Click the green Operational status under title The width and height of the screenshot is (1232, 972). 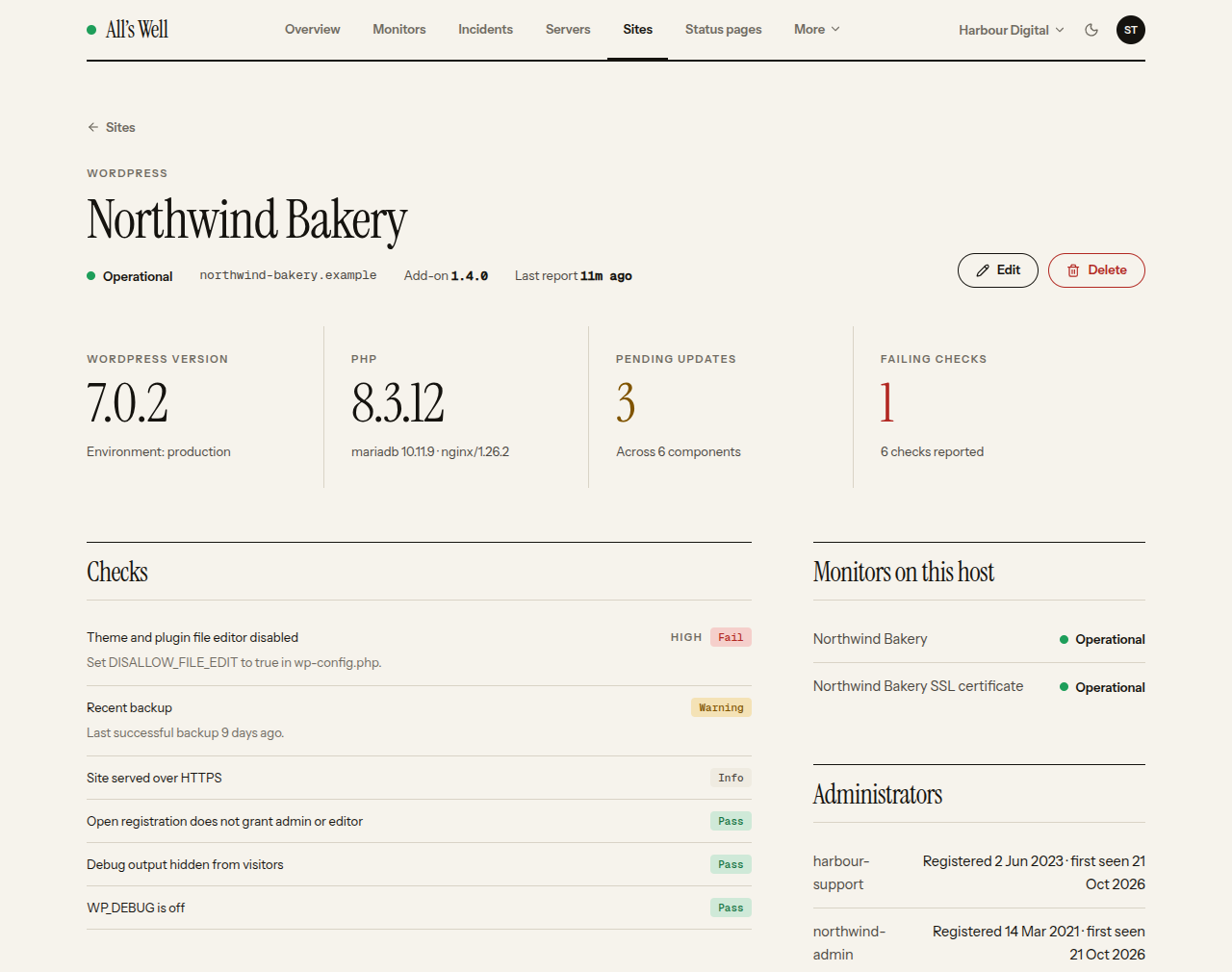(130, 276)
